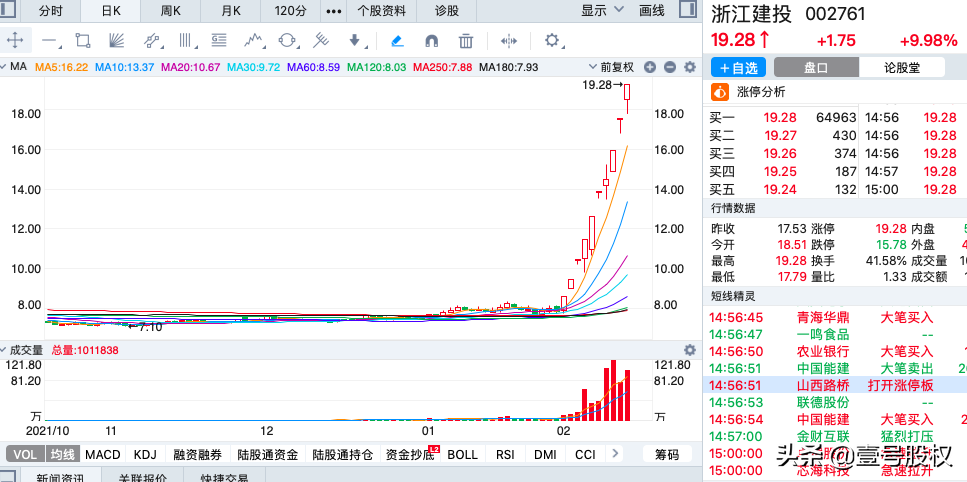Select the text annotation tool

point(219,41)
